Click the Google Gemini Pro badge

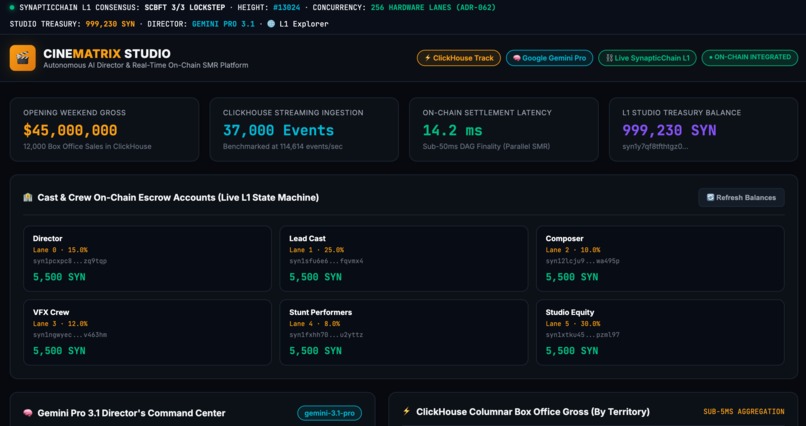pos(549,58)
